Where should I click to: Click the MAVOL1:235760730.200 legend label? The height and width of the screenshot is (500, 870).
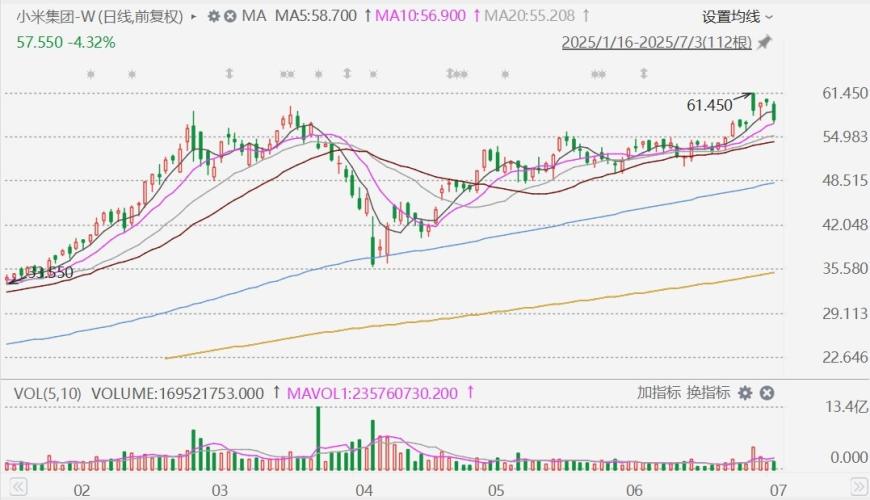coord(373,393)
